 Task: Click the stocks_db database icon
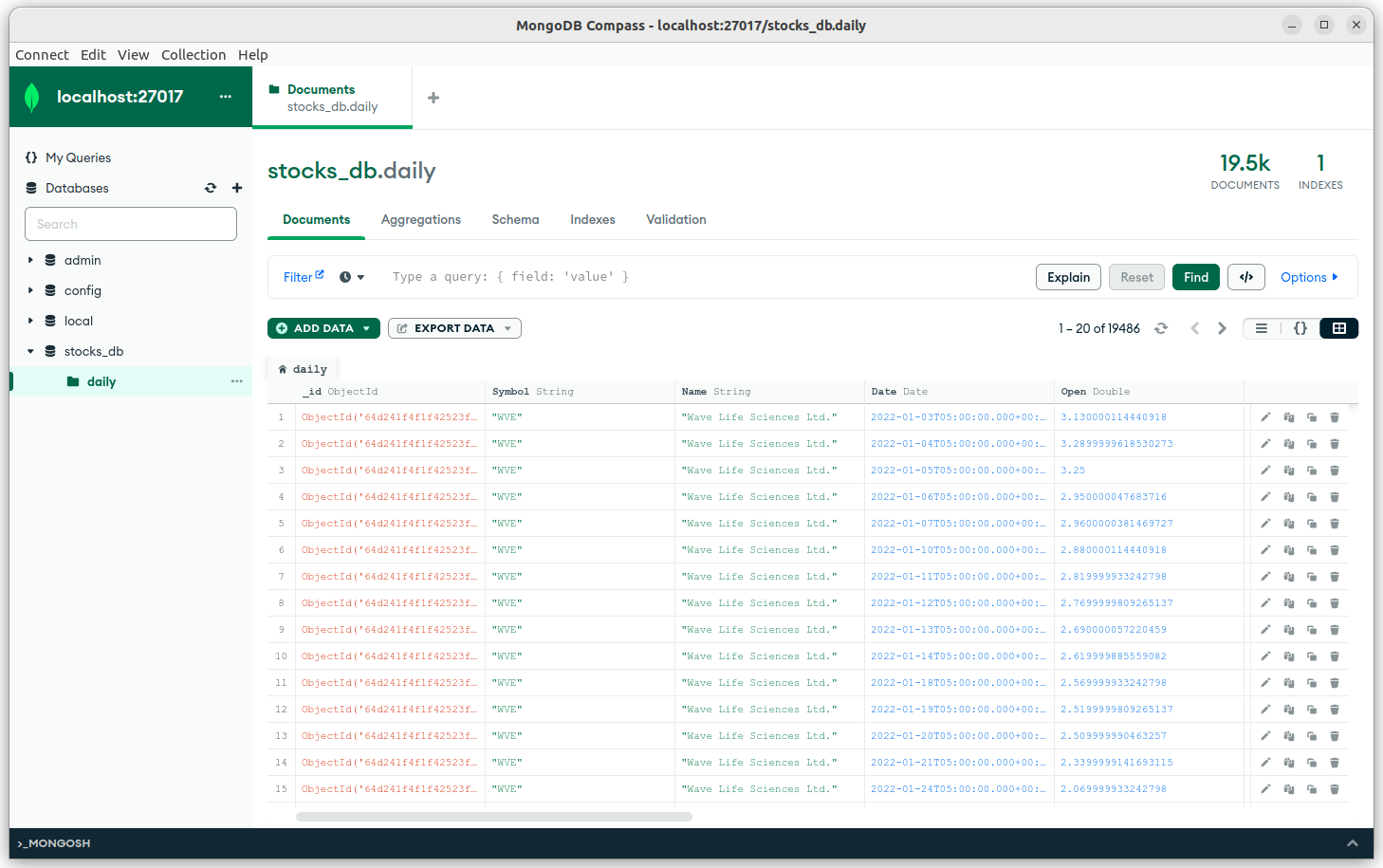[50, 351]
